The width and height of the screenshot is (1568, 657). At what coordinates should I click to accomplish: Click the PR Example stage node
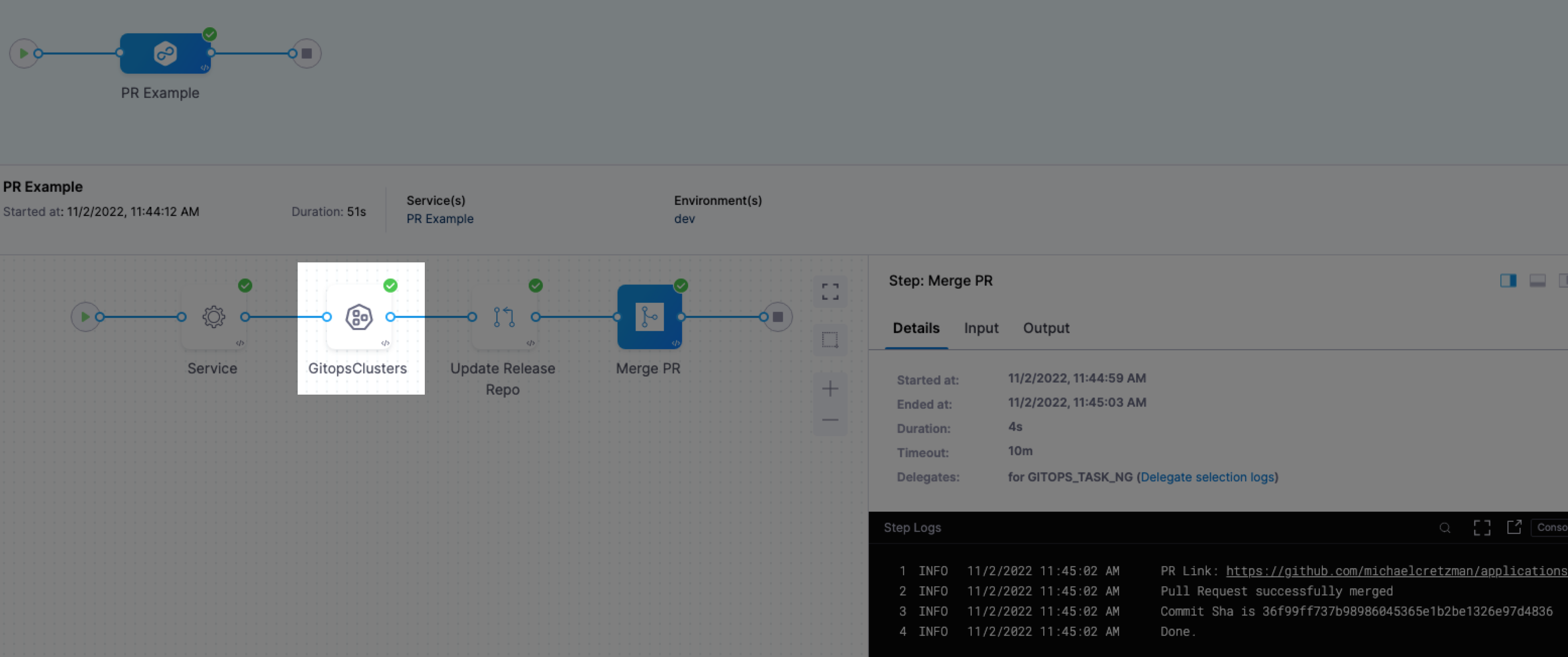coord(165,53)
